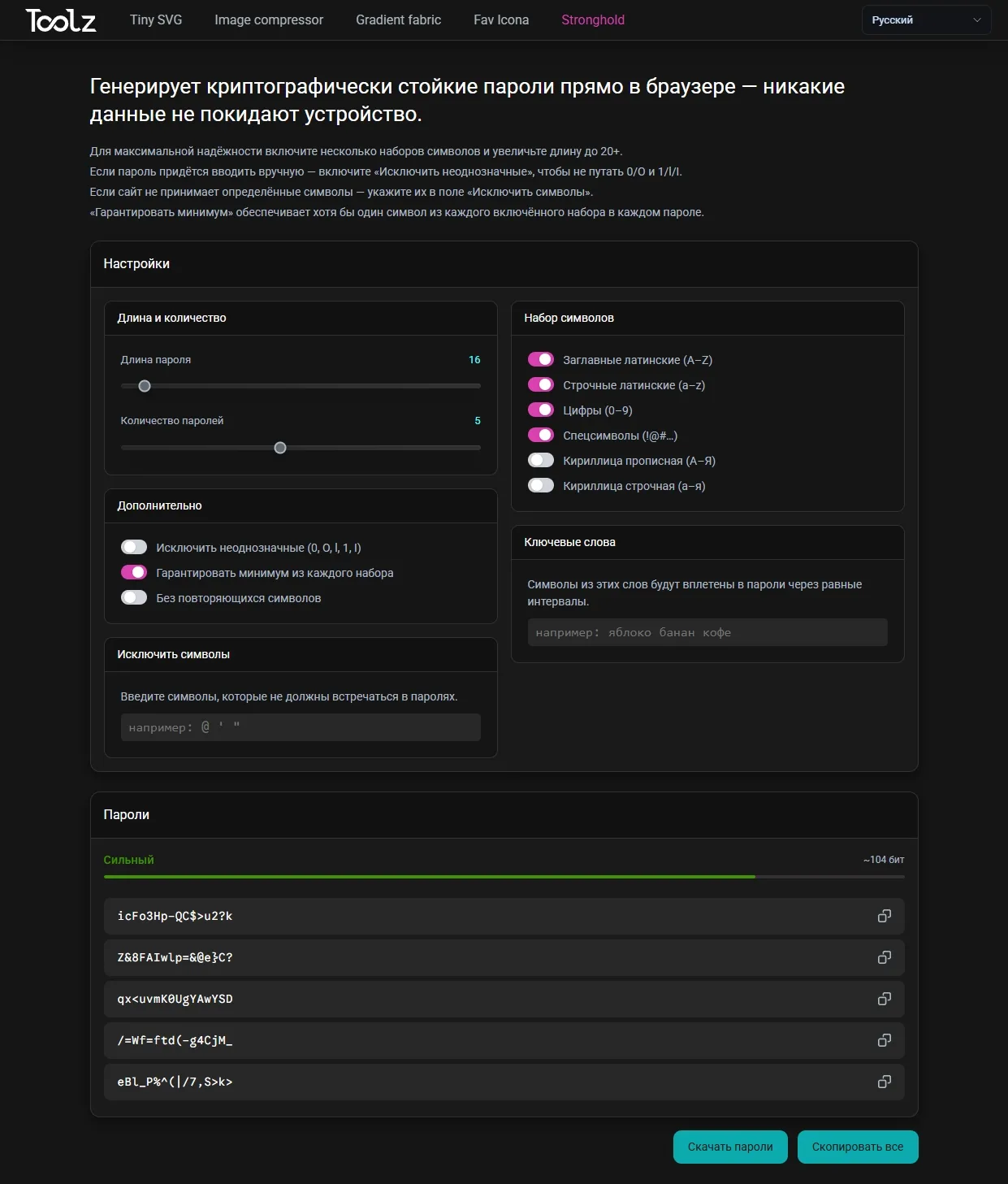Open the Gradient fabric tool
The width and height of the screenshot is (1008, 1184).
[x=398, y=20]
